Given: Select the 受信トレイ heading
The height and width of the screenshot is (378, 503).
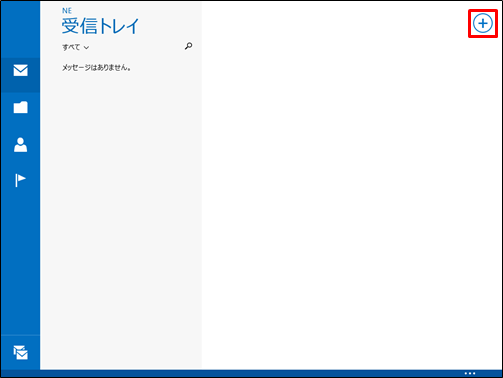Looking at the screenshot, I should tap(100, 26).
